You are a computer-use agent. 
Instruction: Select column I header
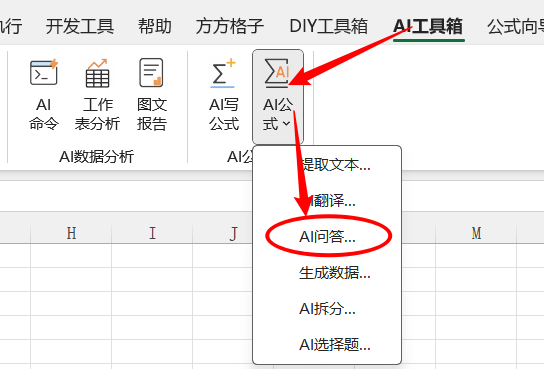(x=152, y=233)
